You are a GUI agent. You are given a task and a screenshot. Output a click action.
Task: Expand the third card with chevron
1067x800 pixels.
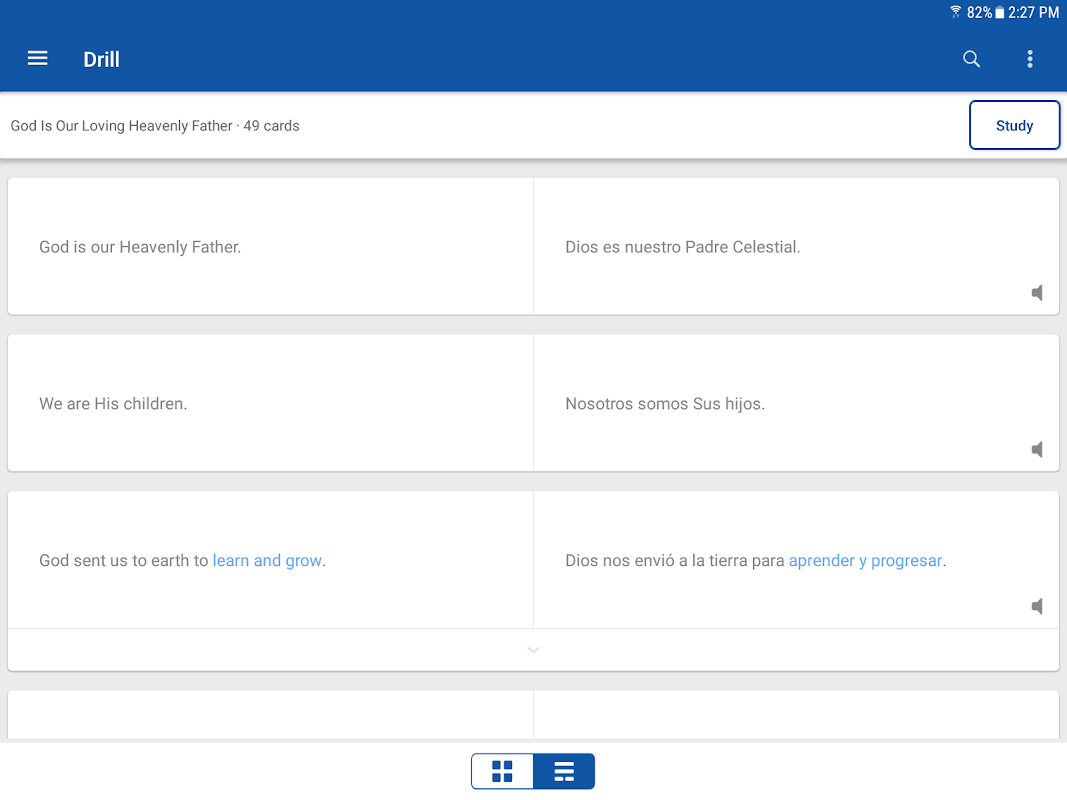(x=533, y=650)
